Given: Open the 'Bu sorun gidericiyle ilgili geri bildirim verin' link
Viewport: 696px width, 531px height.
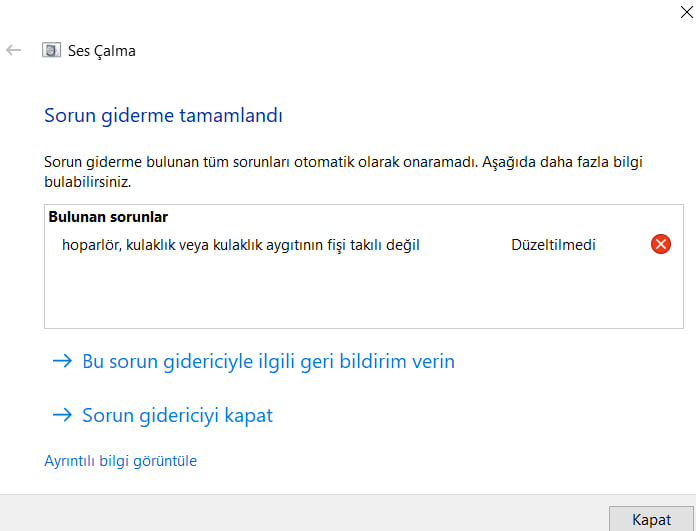Looking at the screenshot, I should coord(268,361).
